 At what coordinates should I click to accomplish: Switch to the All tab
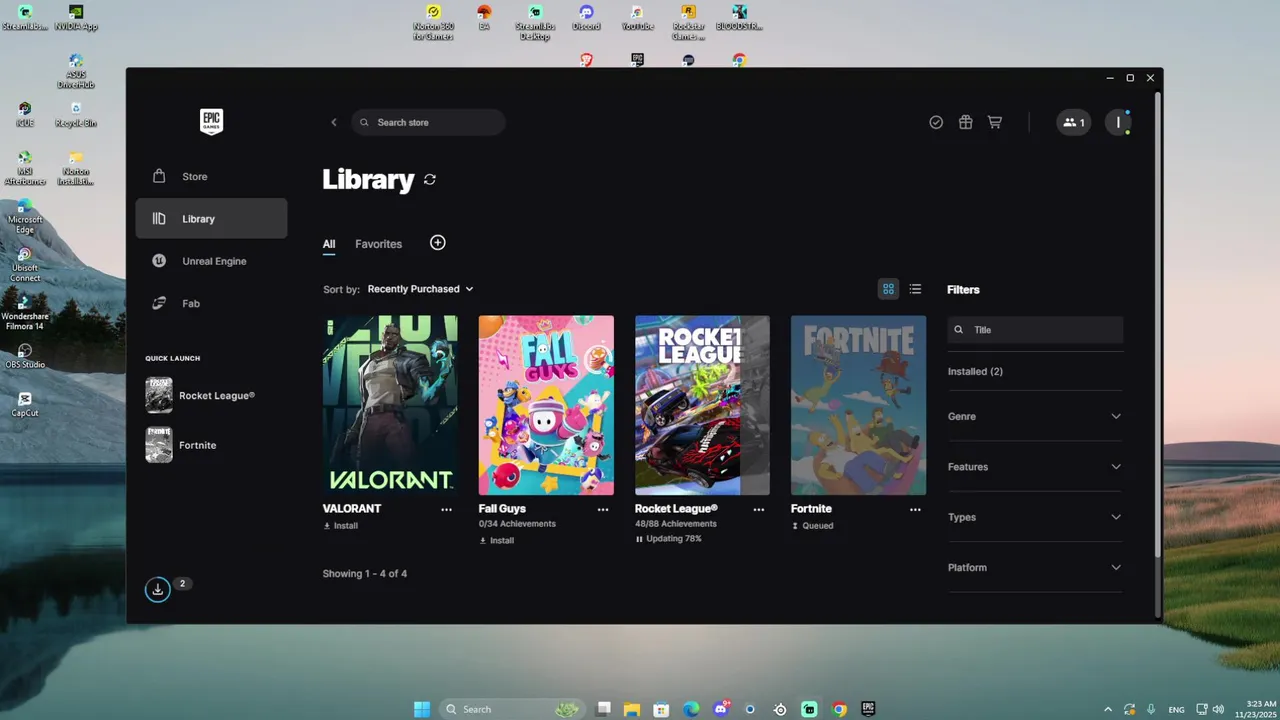click(x=329, y=244)
